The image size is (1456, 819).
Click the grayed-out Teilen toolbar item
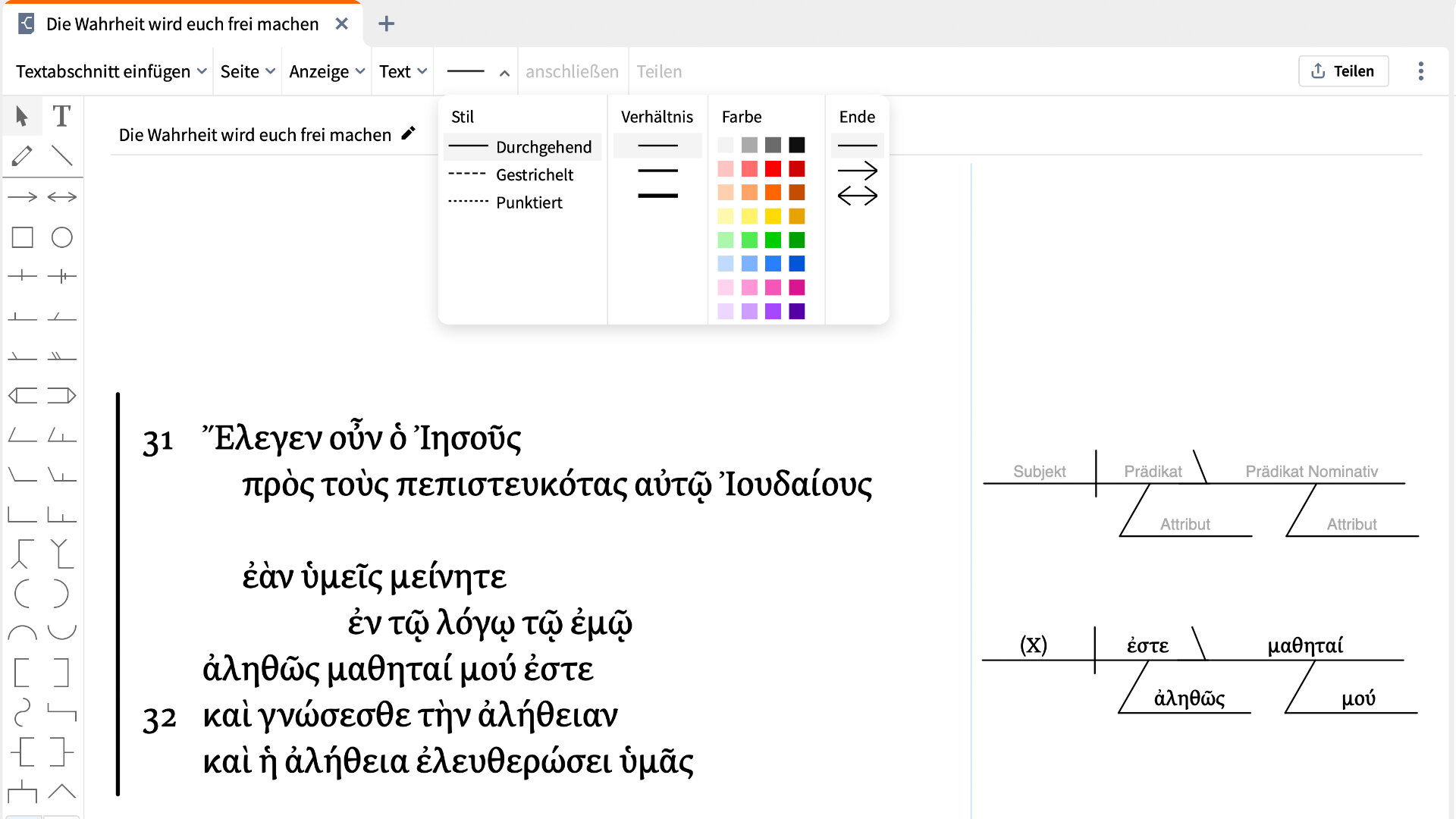(659, 71)
